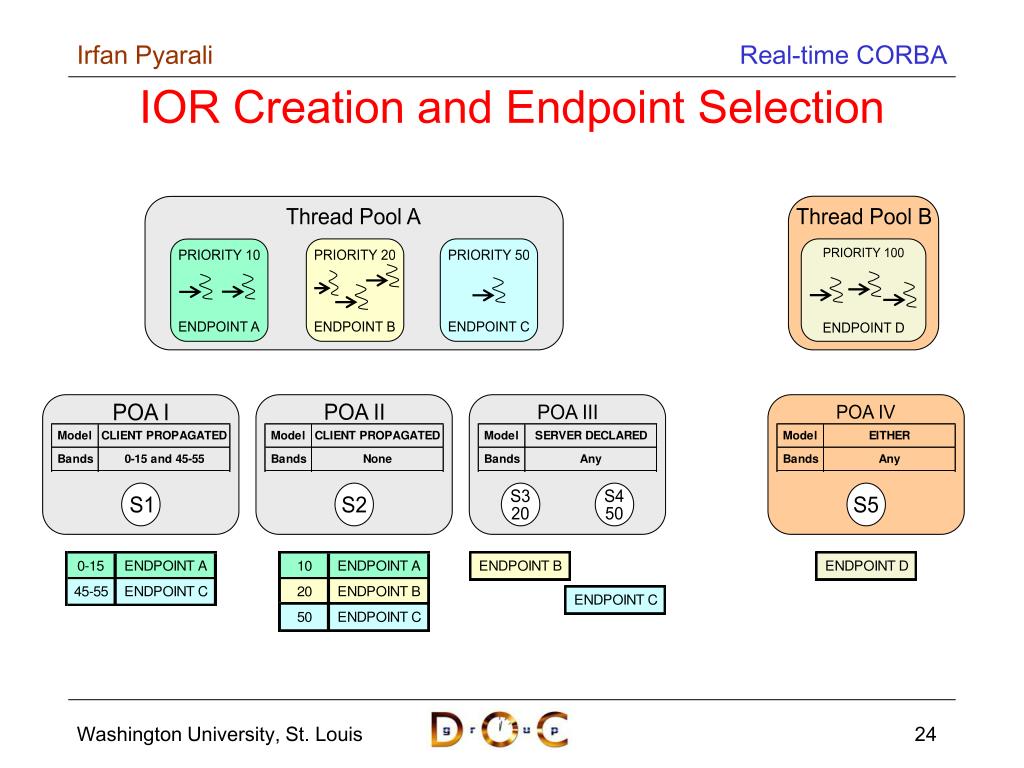This screenshot has width=1024, height=768.
Task: Click the S4 50 servant circle
Action: click(x=614, y=504)
